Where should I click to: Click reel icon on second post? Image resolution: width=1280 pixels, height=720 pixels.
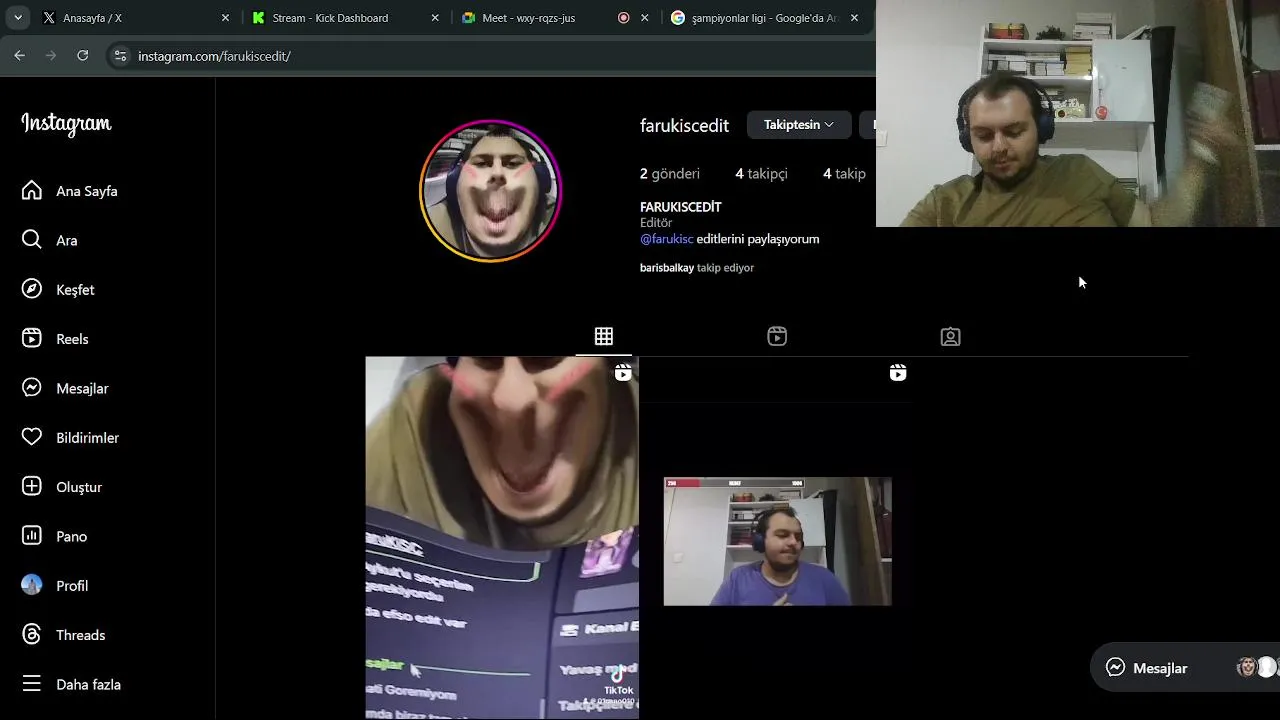pos(898,373)
